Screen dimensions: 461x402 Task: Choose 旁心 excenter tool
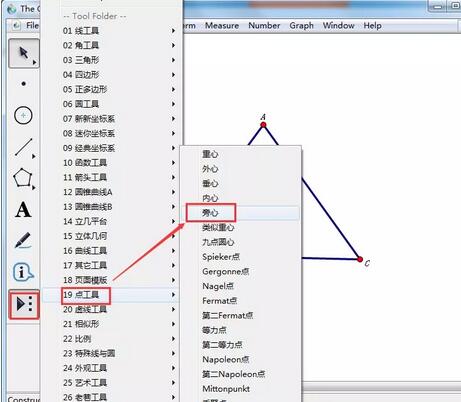tap(240, 213)
